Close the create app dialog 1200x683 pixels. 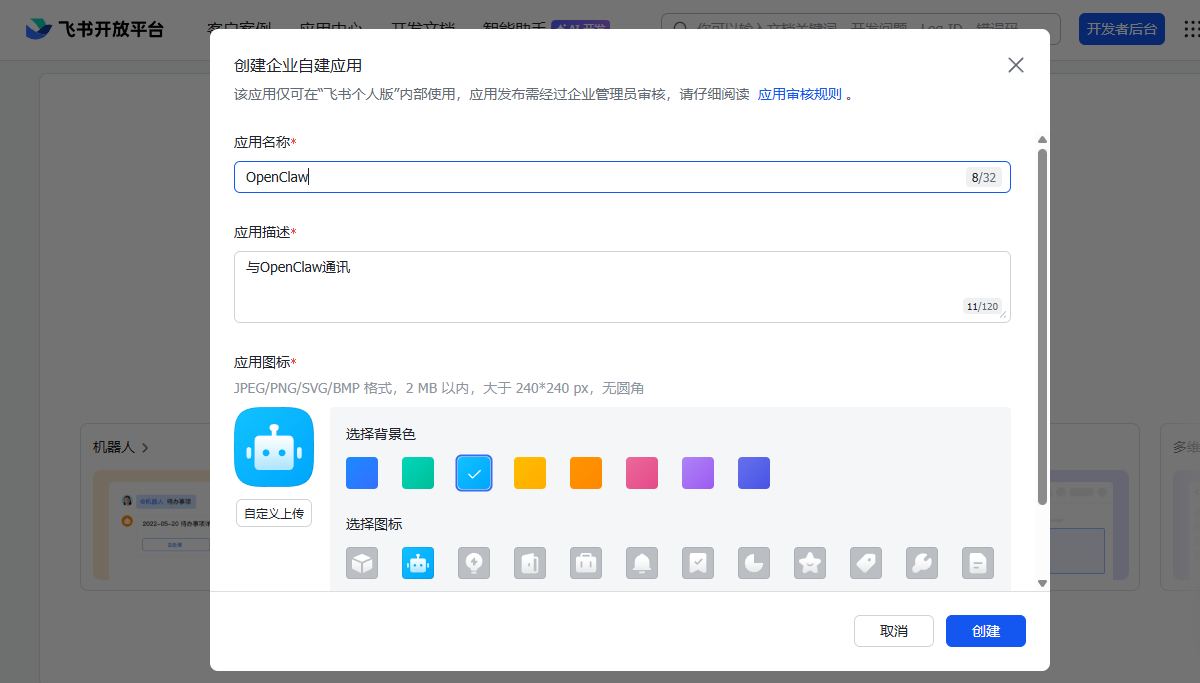click(x=1016, y=65)
